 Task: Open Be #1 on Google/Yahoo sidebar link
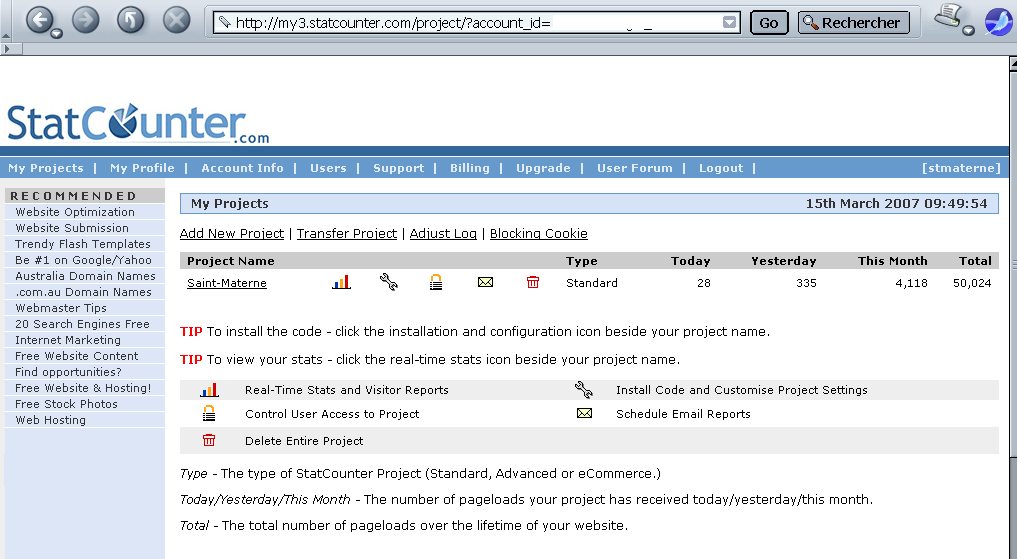pos(83,260)
